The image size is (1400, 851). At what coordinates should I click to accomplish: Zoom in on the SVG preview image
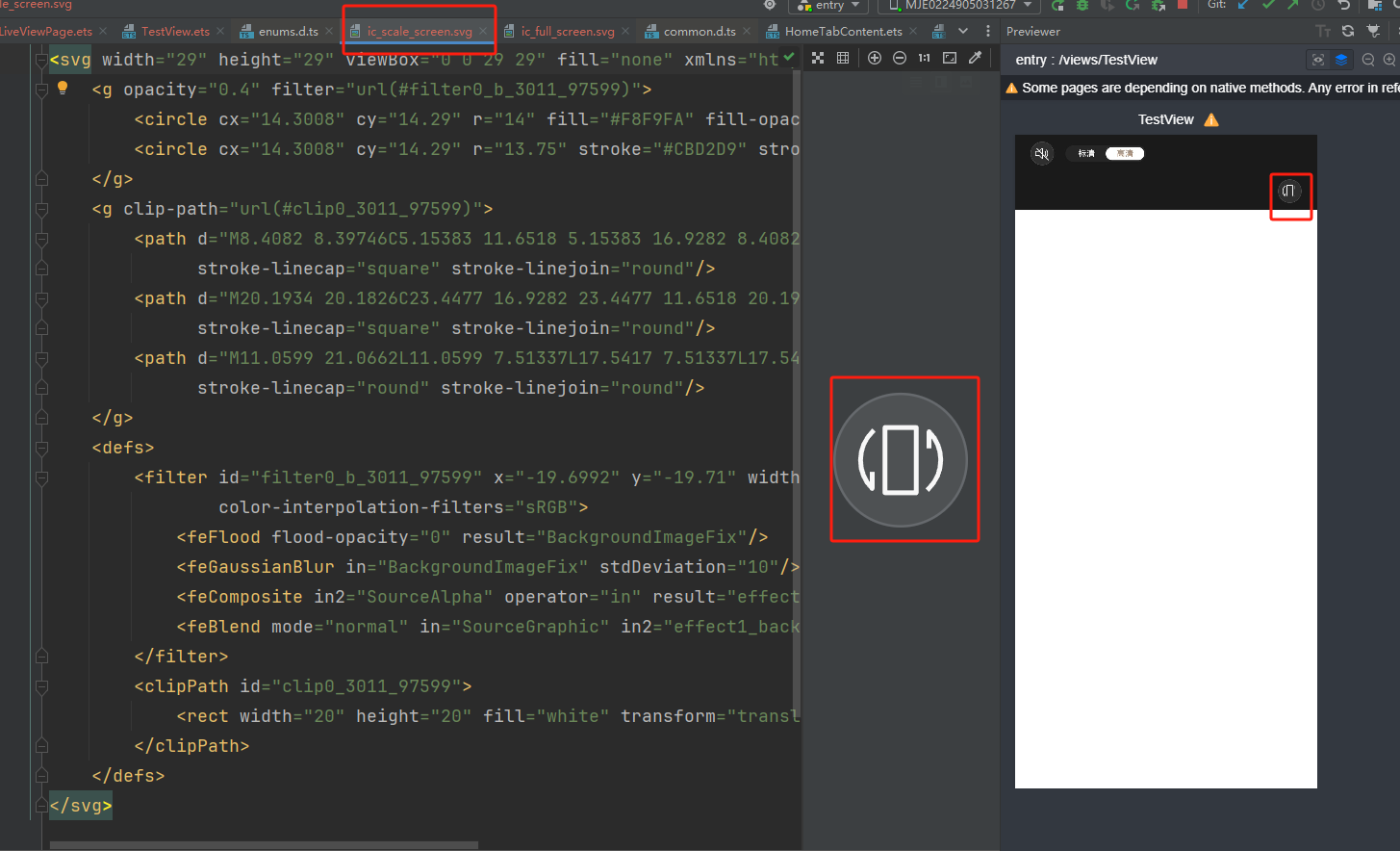pos(875,58)
